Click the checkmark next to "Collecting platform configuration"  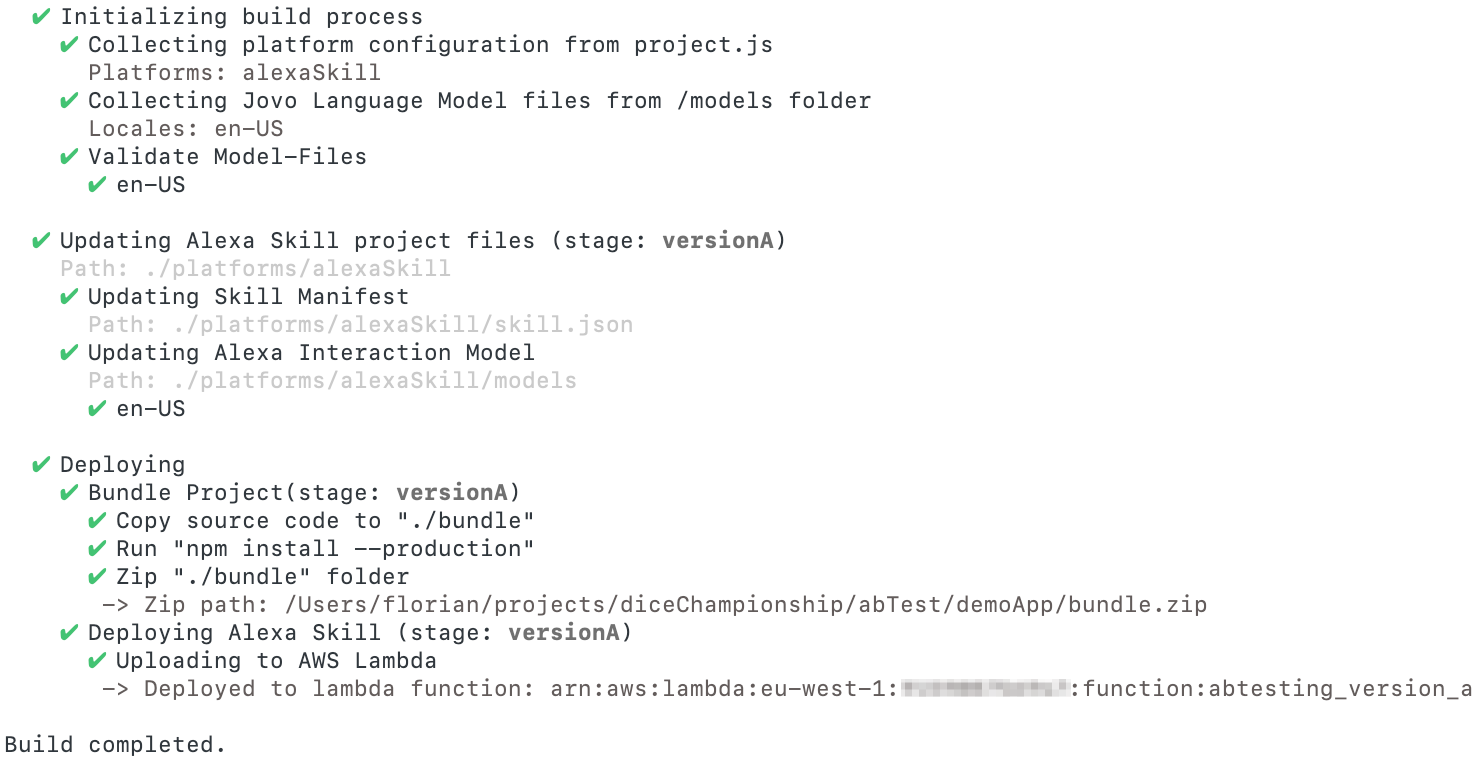[x=69, y=45]
